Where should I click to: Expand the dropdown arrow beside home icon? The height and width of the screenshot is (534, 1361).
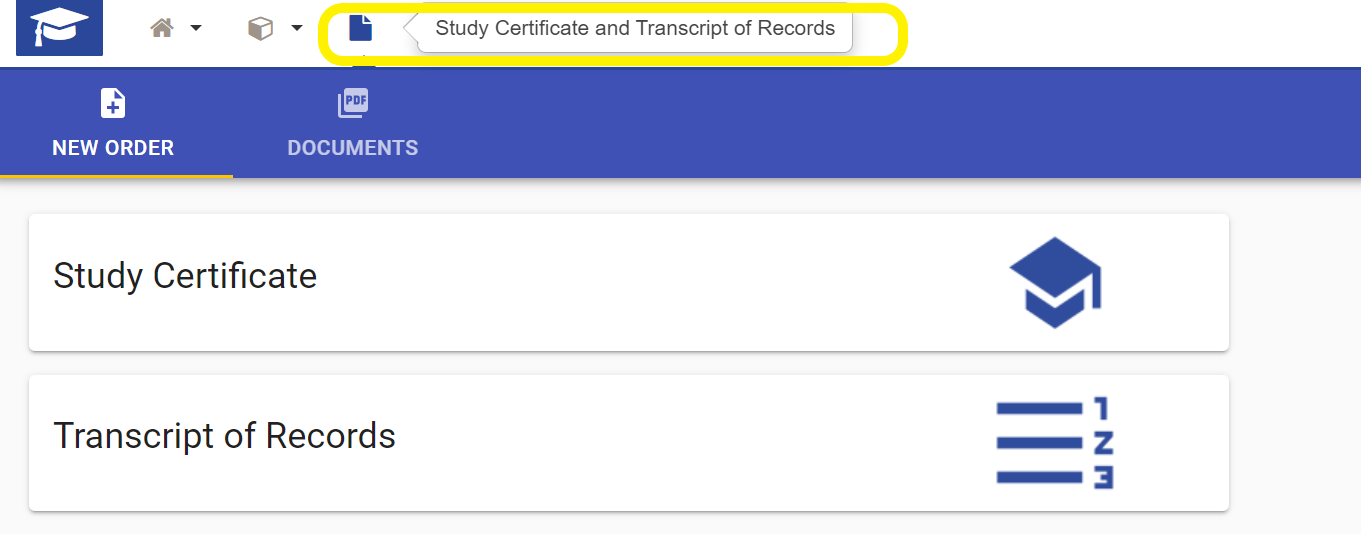click(196, 28)
